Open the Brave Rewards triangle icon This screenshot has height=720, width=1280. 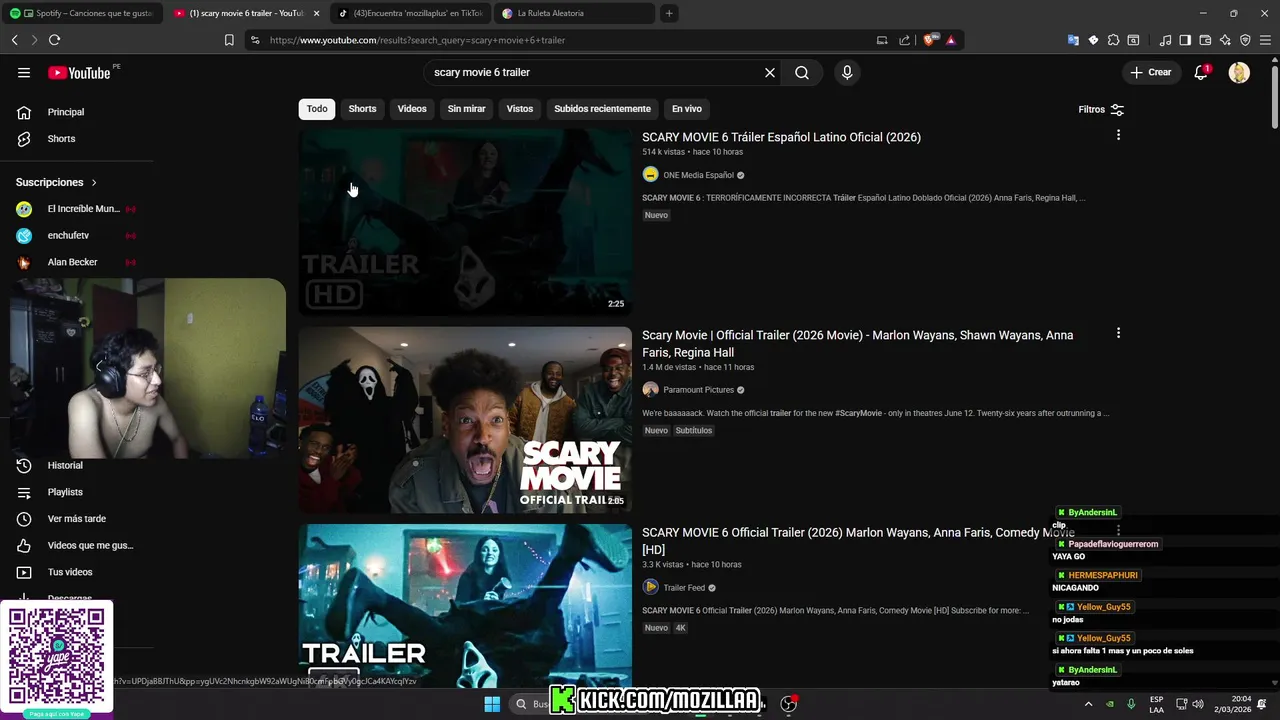(950, 40)
